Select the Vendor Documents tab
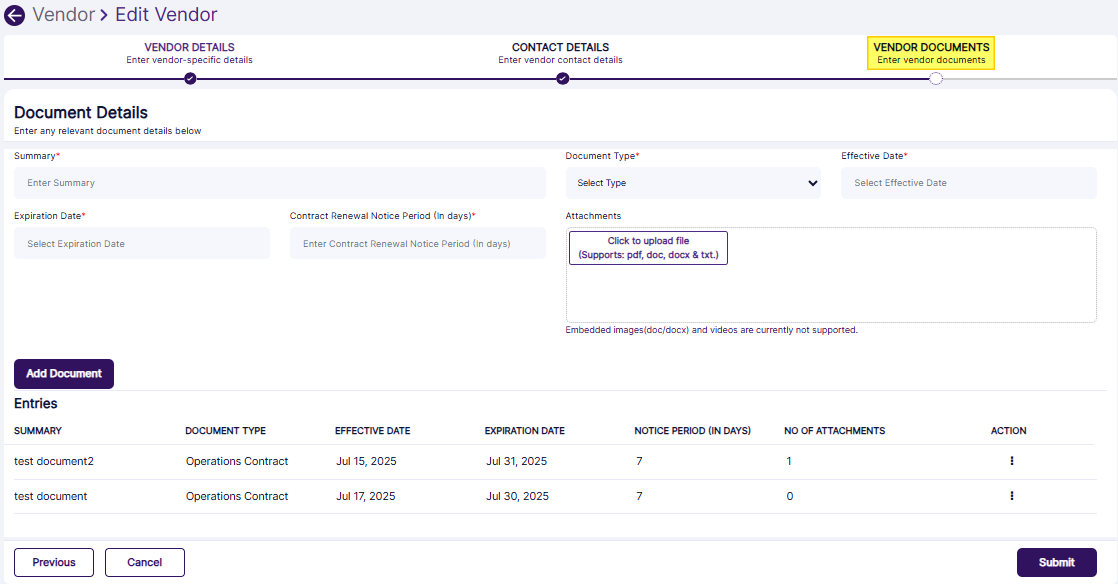 (931, 53)
